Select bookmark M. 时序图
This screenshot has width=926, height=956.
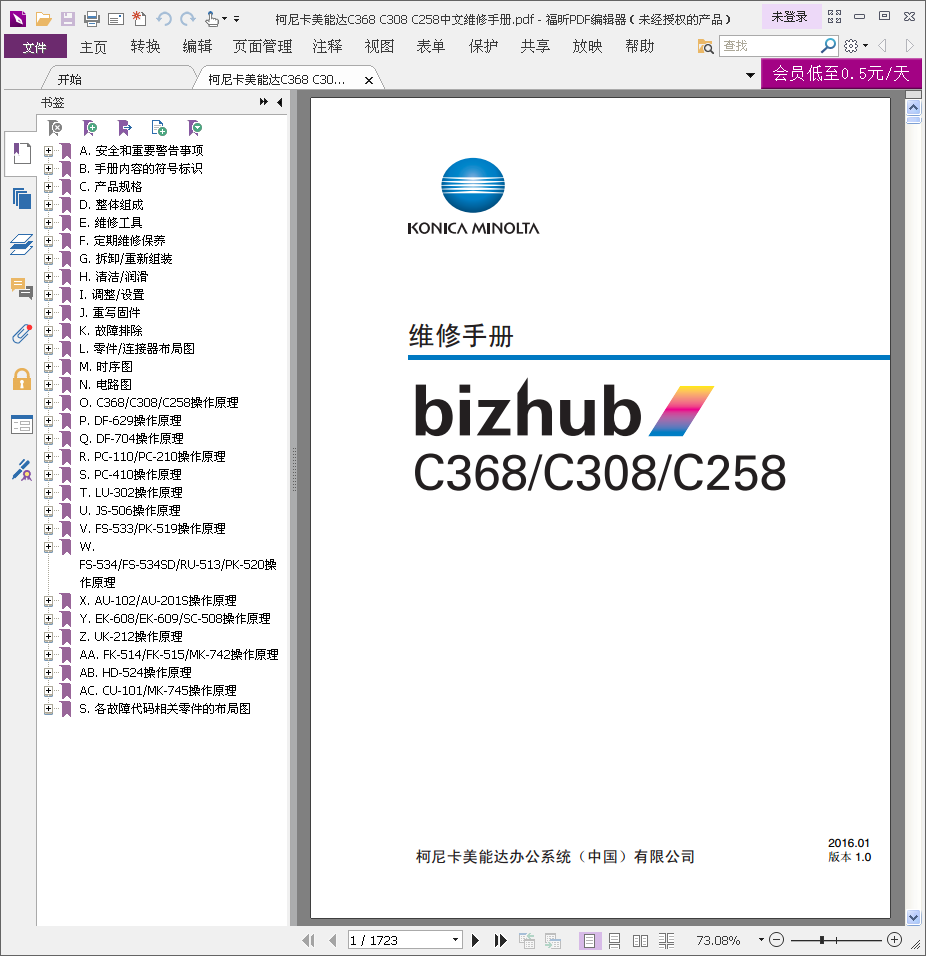coord(106,366)
